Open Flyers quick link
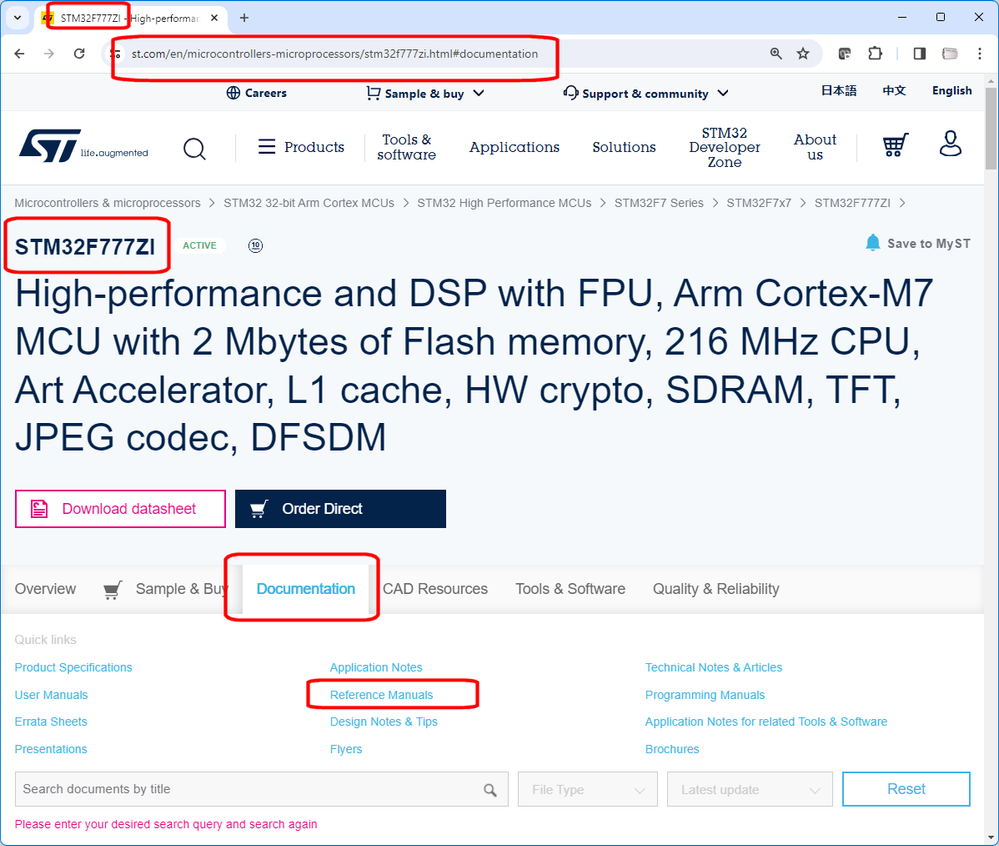The image size is (999, 846). click(x=346, y=749)
